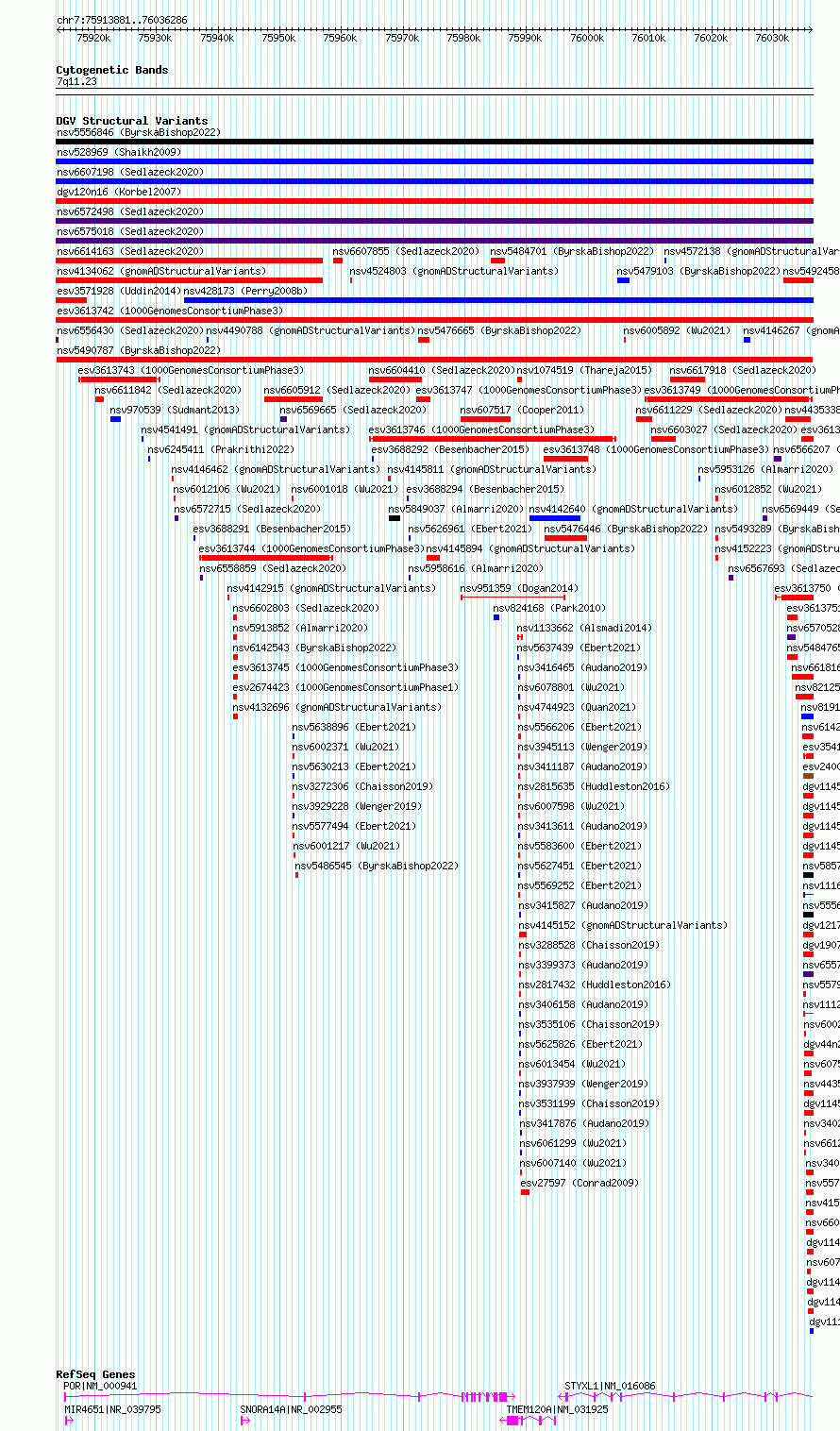
Task: Select the 75950k ruler tick label
Action: [x=278, y=38]
